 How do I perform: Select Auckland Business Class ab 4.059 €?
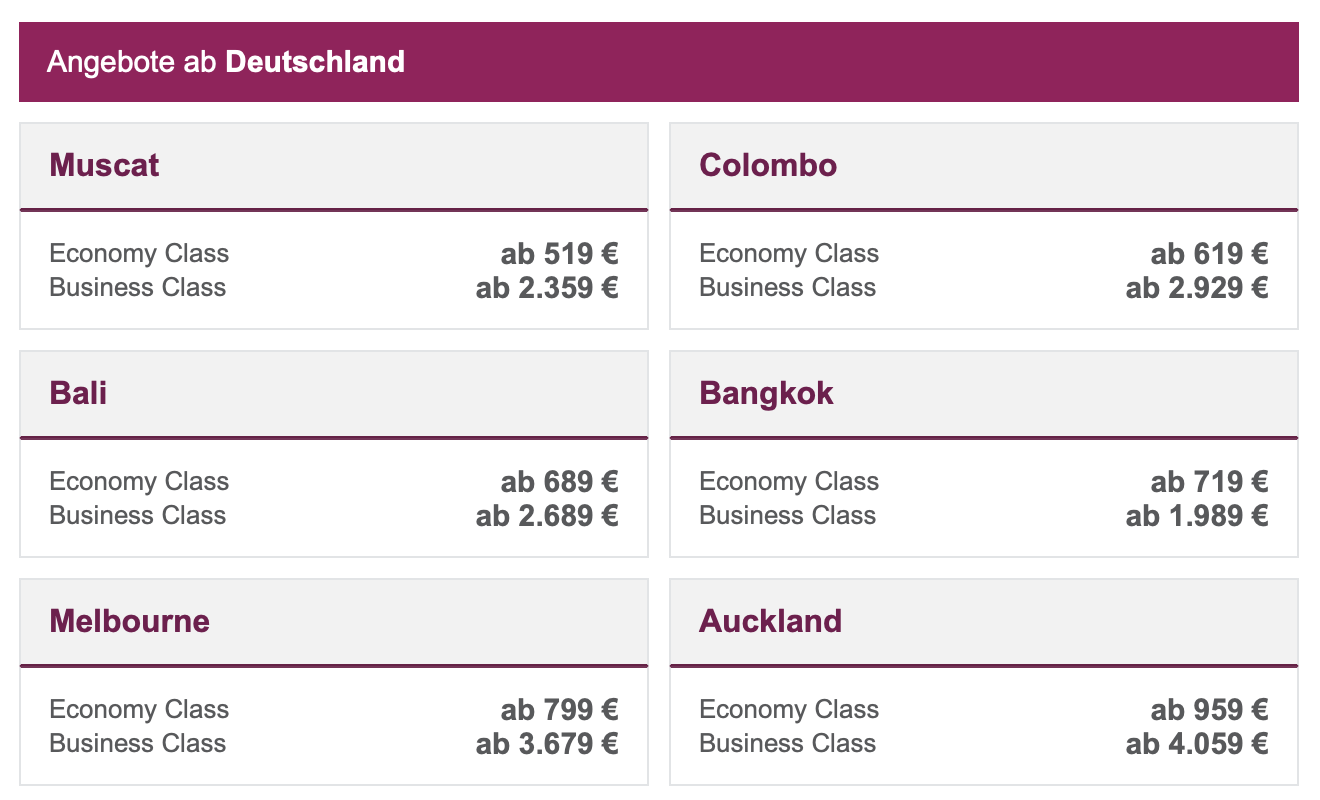(x=1197, y=744)
